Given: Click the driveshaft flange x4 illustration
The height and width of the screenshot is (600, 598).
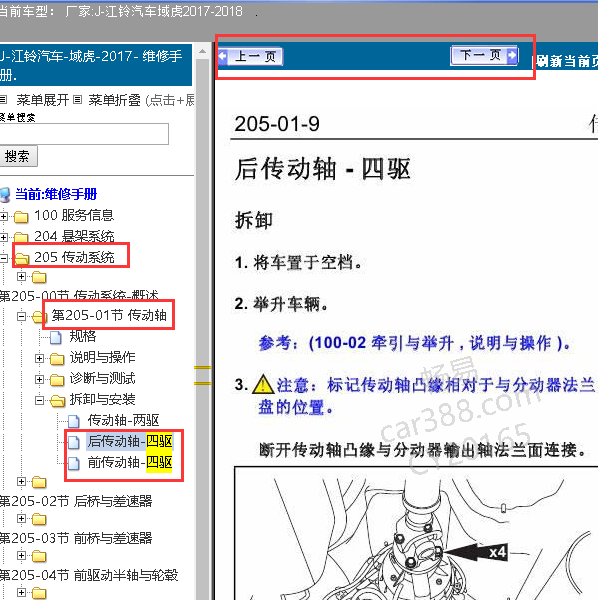Looking at the screenshot, I should pyautogui.click(x=416, y=533).
